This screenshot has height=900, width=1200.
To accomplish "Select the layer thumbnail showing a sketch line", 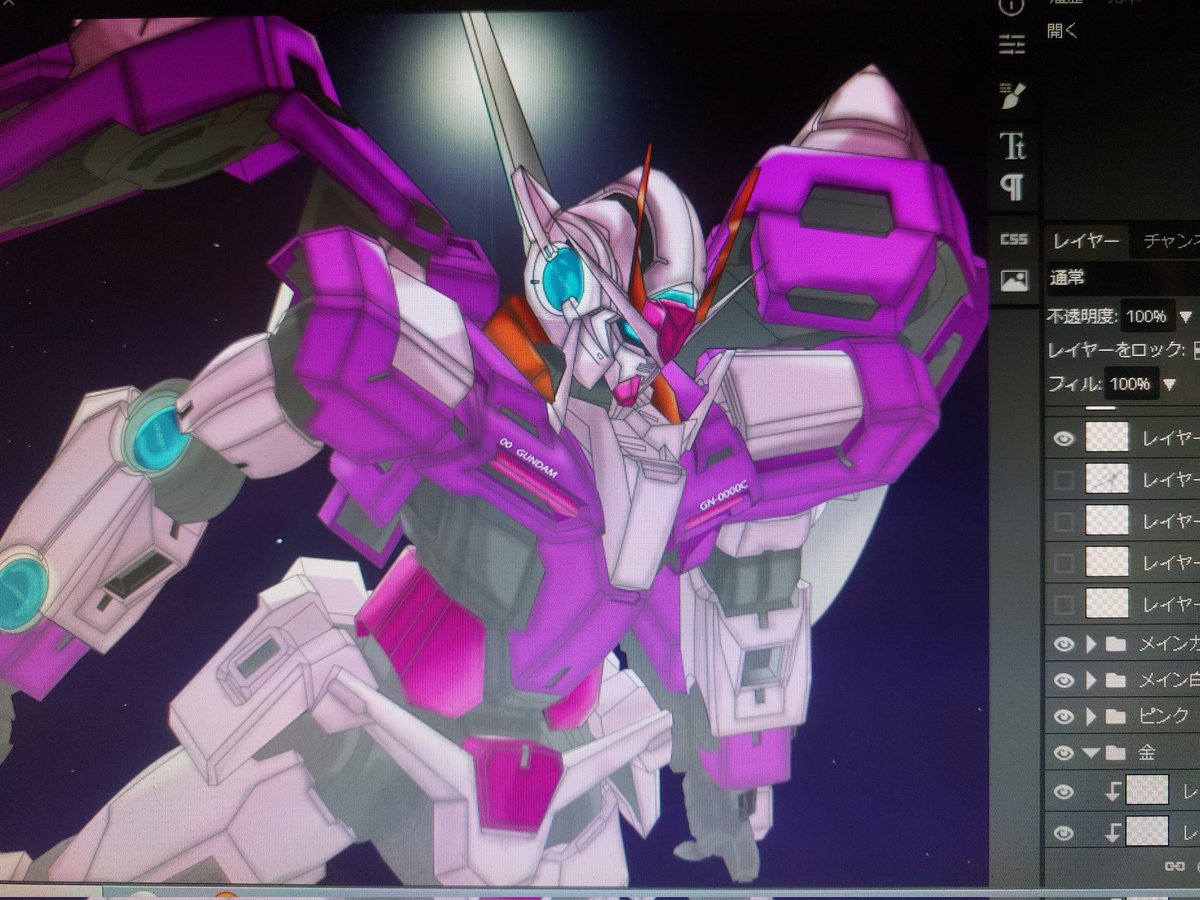I will click(x=1107, y=480).
